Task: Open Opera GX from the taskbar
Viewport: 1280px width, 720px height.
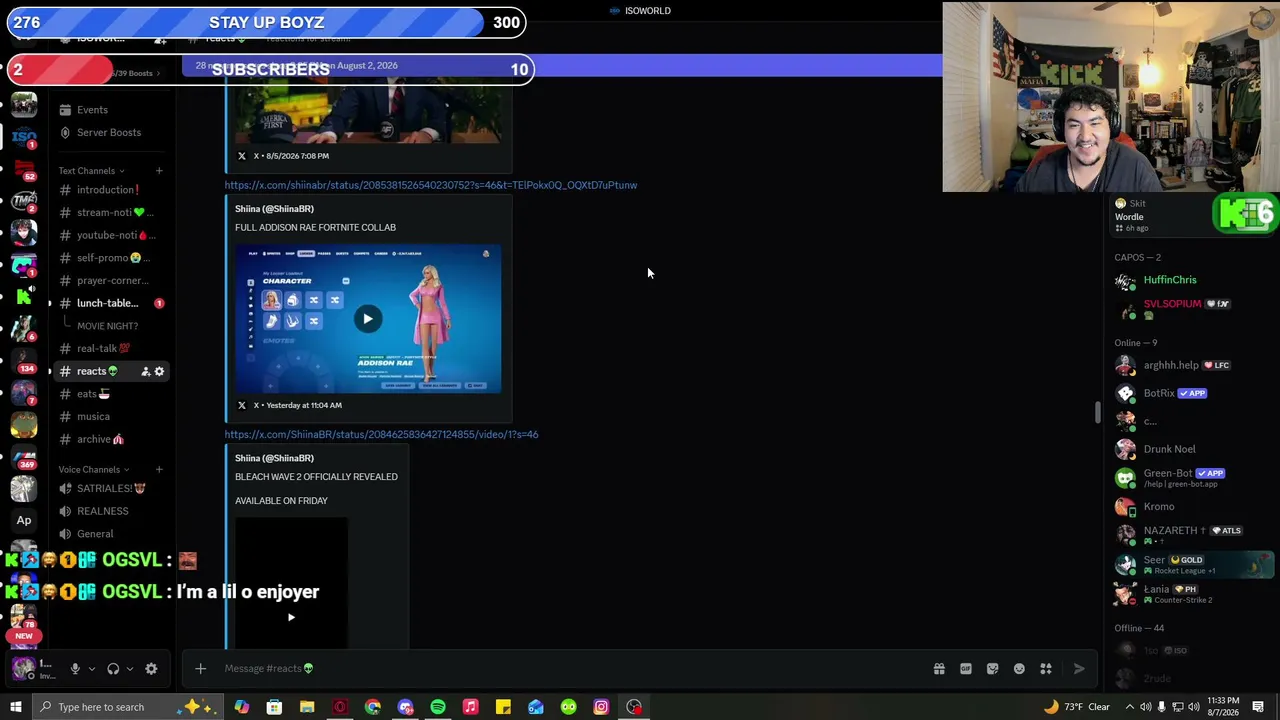Action: coord(340,707)
